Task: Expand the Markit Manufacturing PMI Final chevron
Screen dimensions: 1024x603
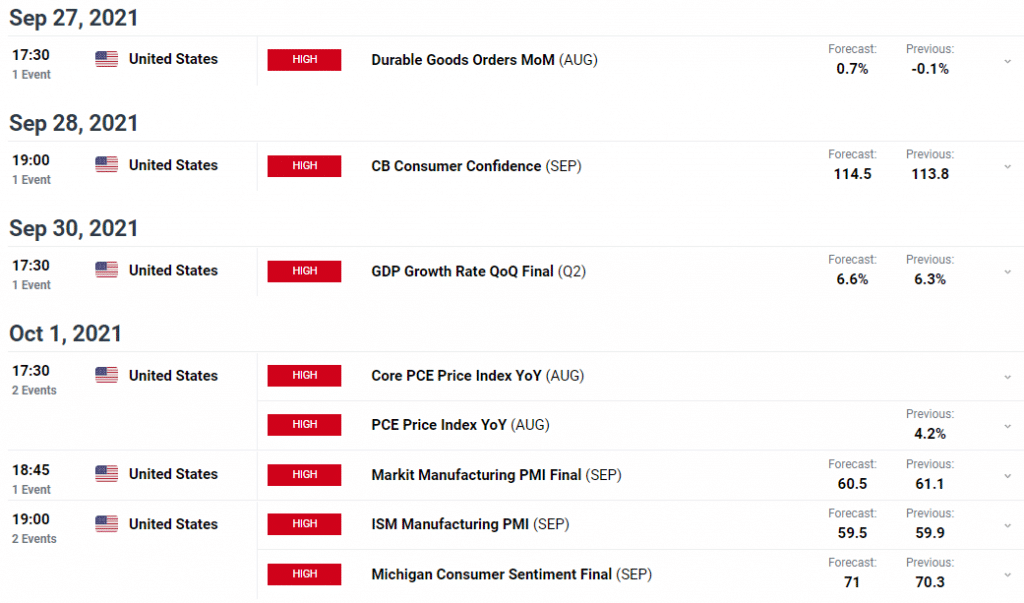Action: point(1008,476)
